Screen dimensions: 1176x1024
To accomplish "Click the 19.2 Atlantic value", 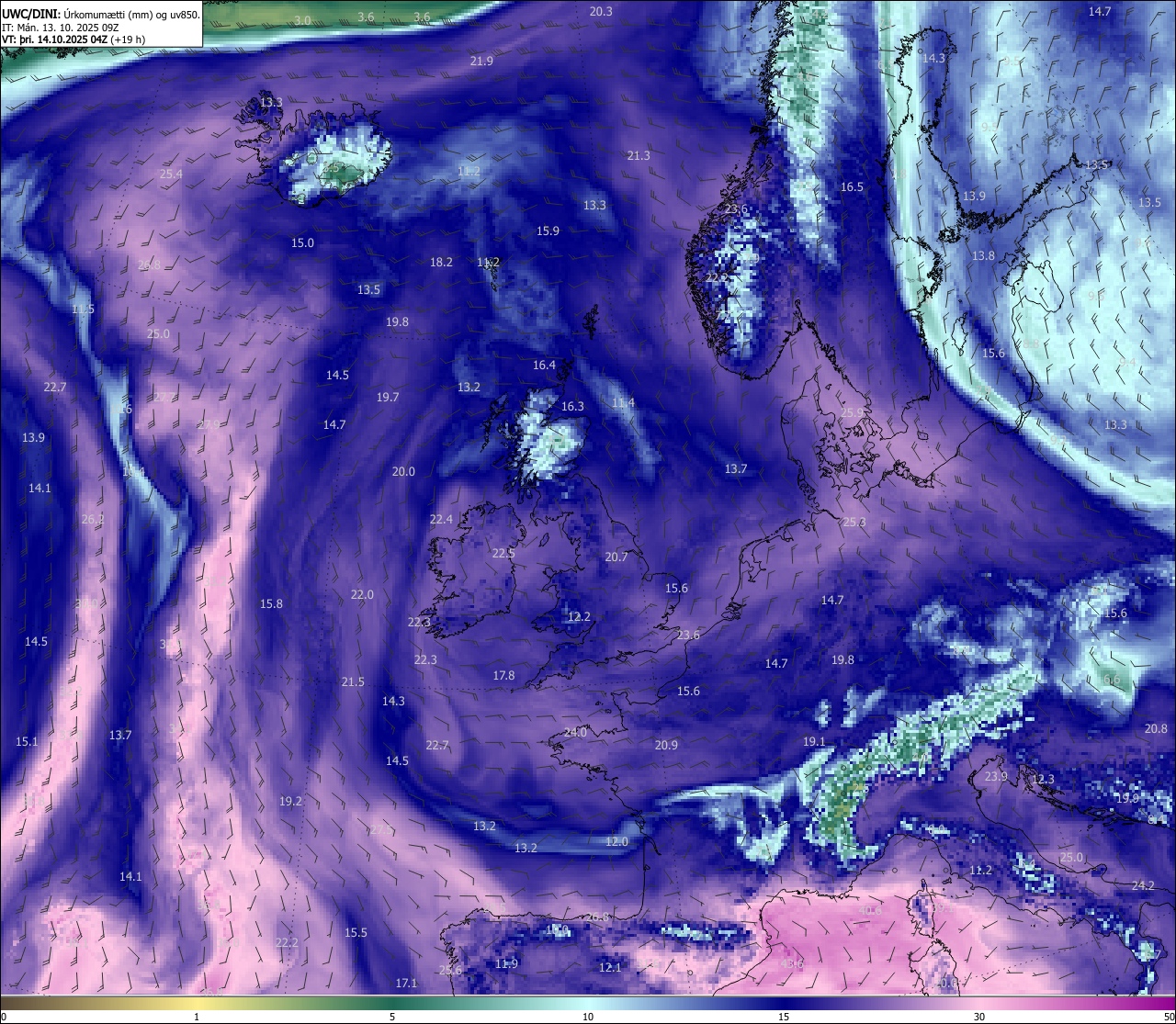I will pos(290,801).
